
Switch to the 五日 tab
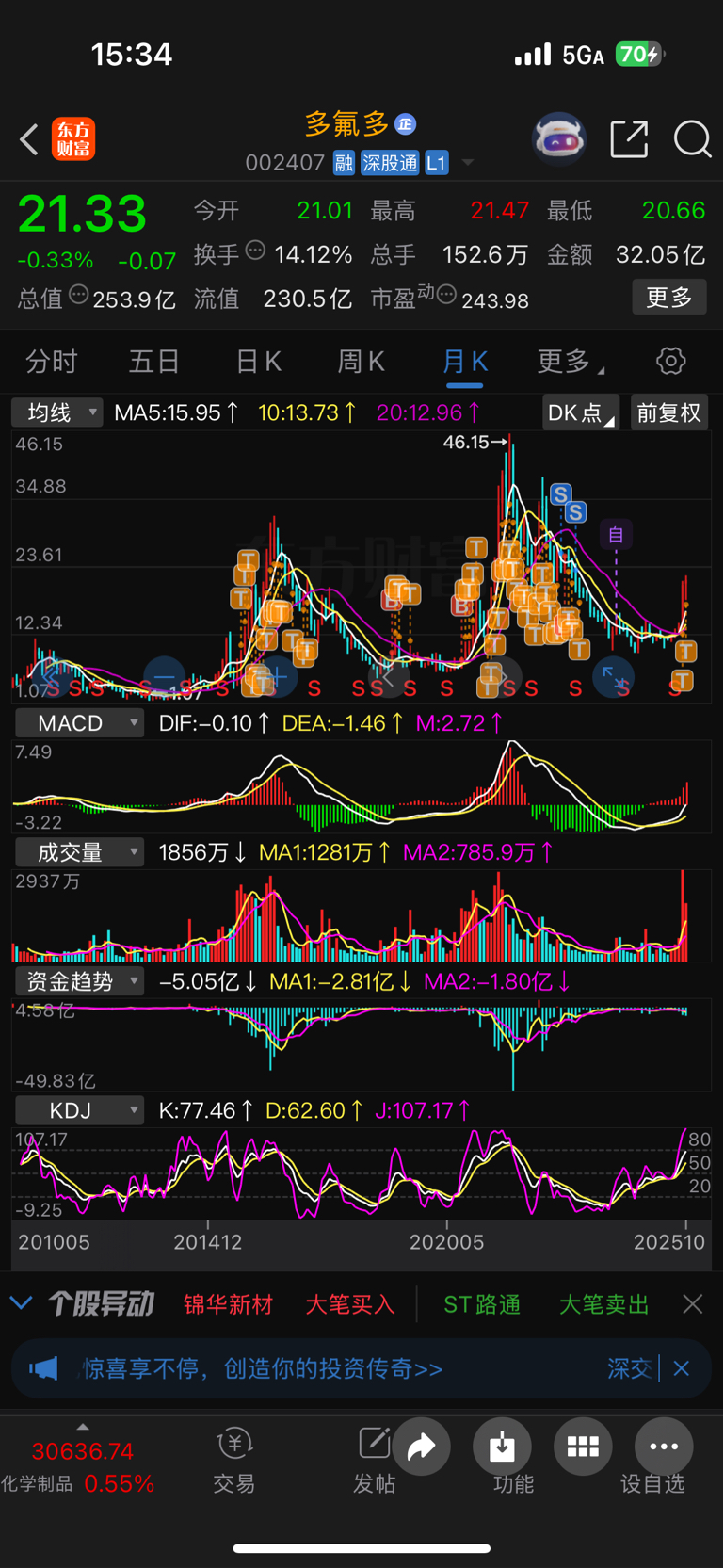point(154,362)
